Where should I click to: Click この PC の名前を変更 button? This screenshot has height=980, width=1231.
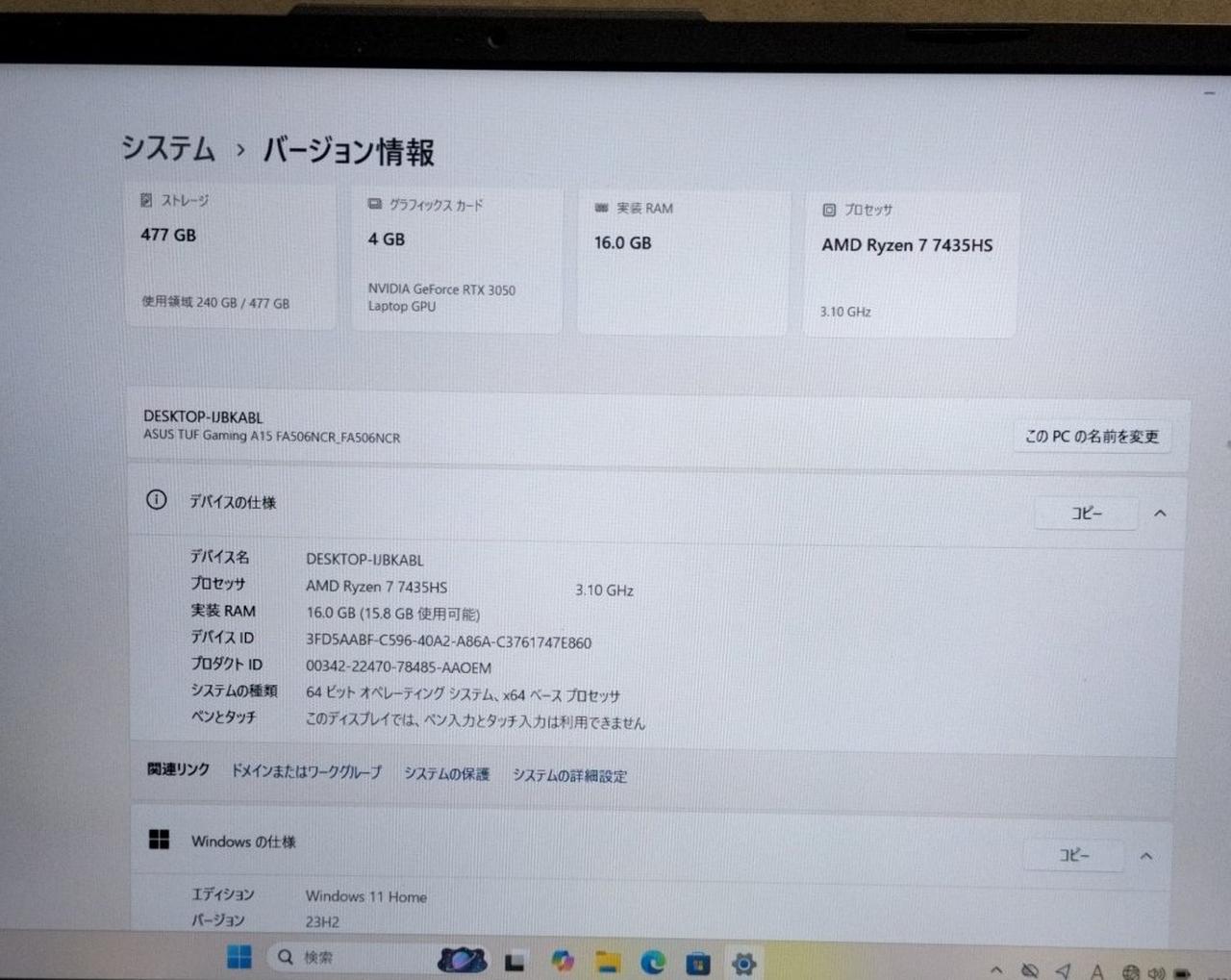pyautogui.click(x=1092, y=437)
